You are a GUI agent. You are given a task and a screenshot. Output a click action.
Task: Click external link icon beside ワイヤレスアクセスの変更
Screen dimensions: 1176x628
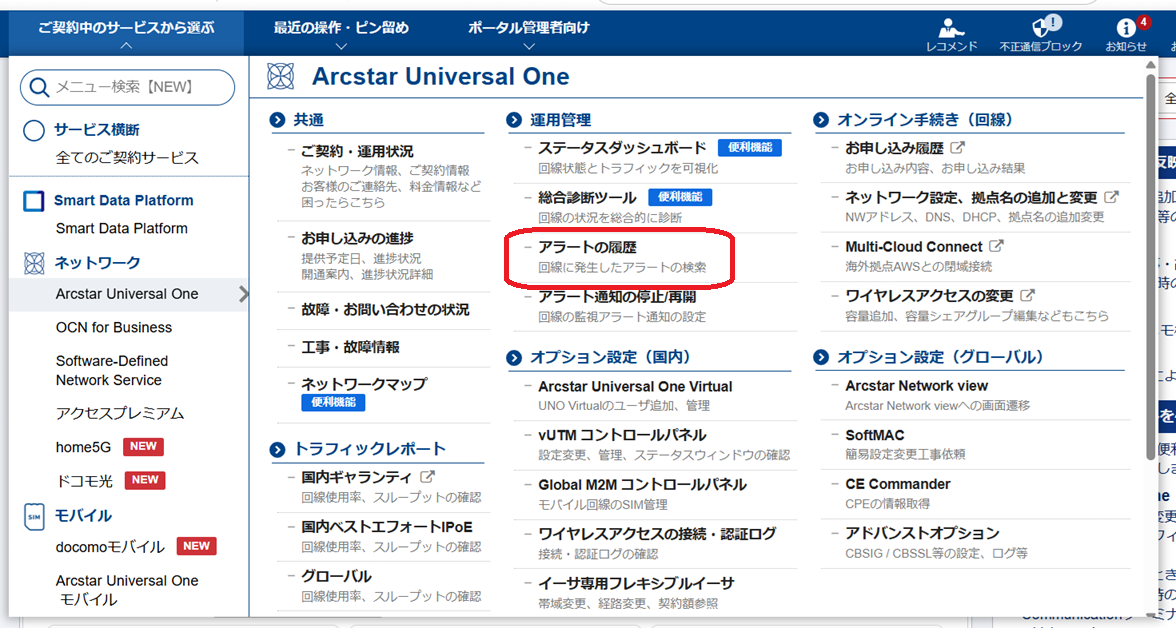1028,296
